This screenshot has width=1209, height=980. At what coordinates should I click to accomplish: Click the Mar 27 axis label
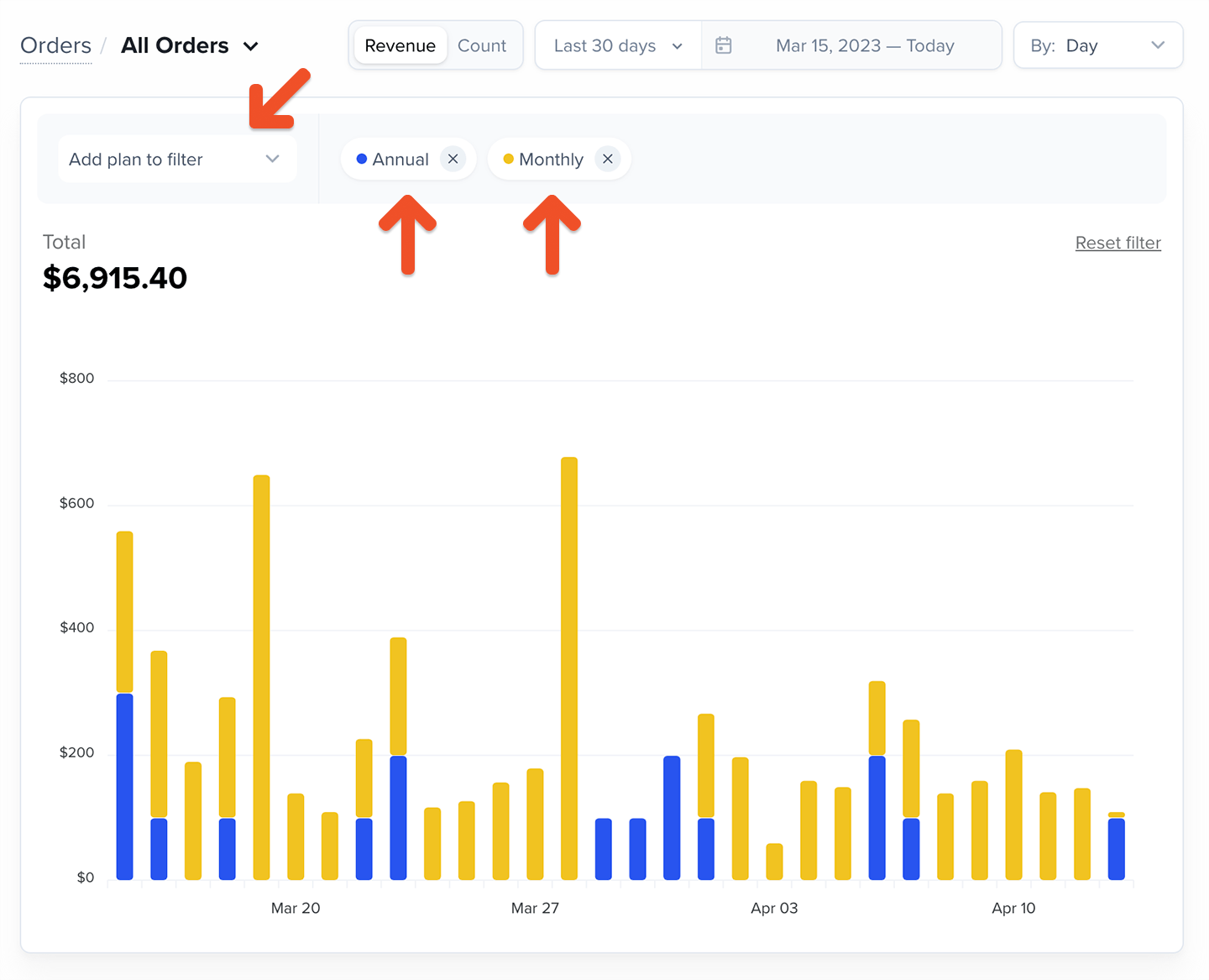pyautogui.click(x=535, y=908)
